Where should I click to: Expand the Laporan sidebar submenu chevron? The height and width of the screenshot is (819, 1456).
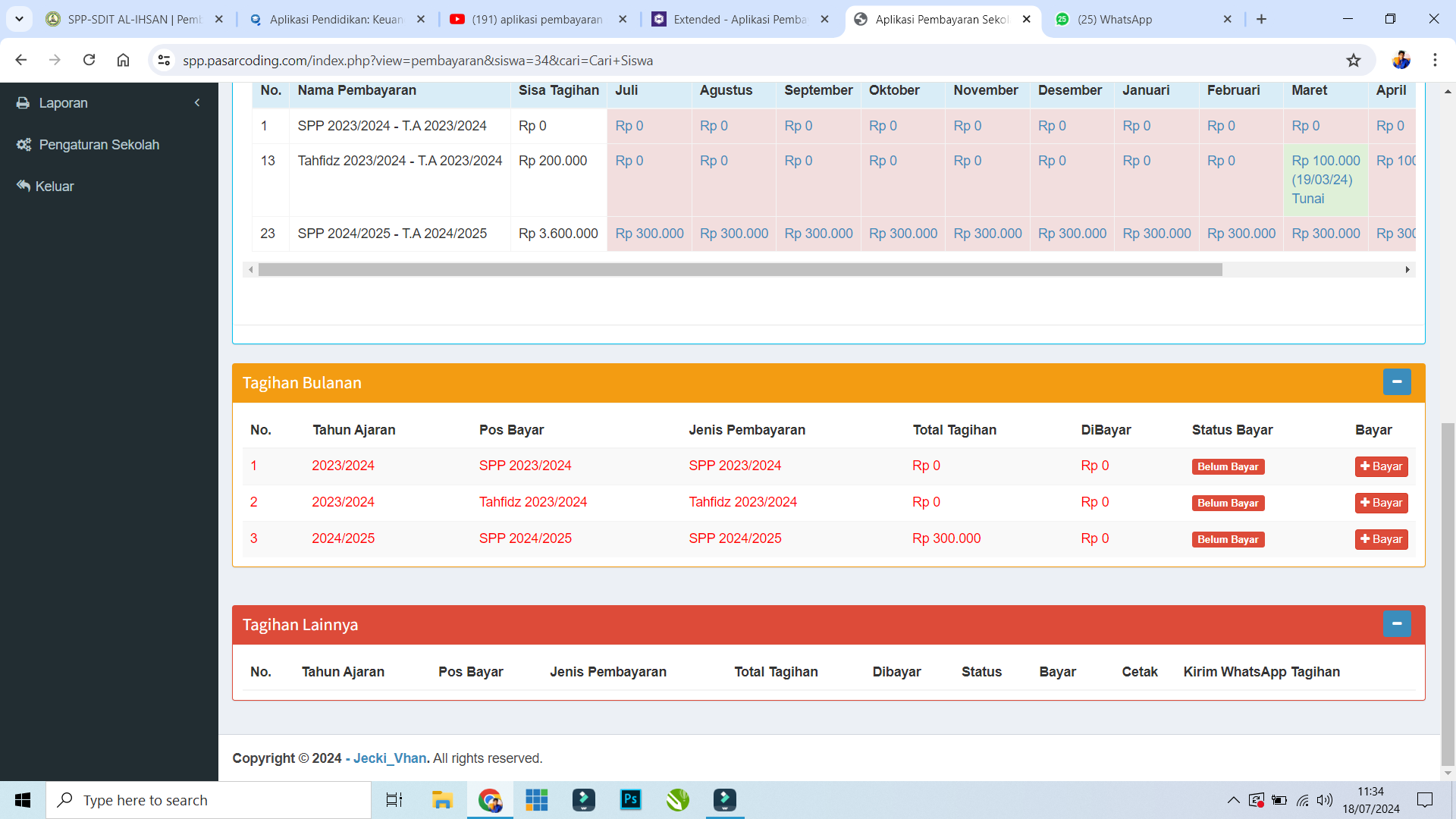coord(197,103)
